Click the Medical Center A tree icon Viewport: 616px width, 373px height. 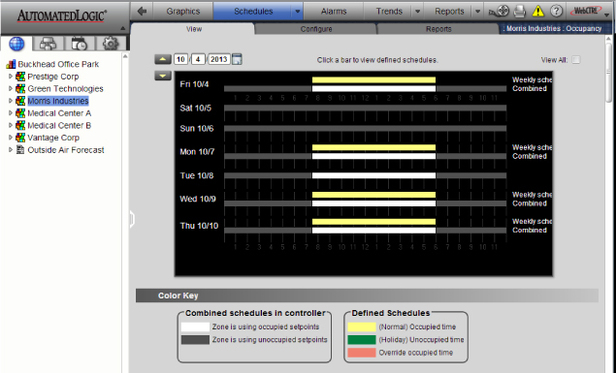tap(20, 113)
